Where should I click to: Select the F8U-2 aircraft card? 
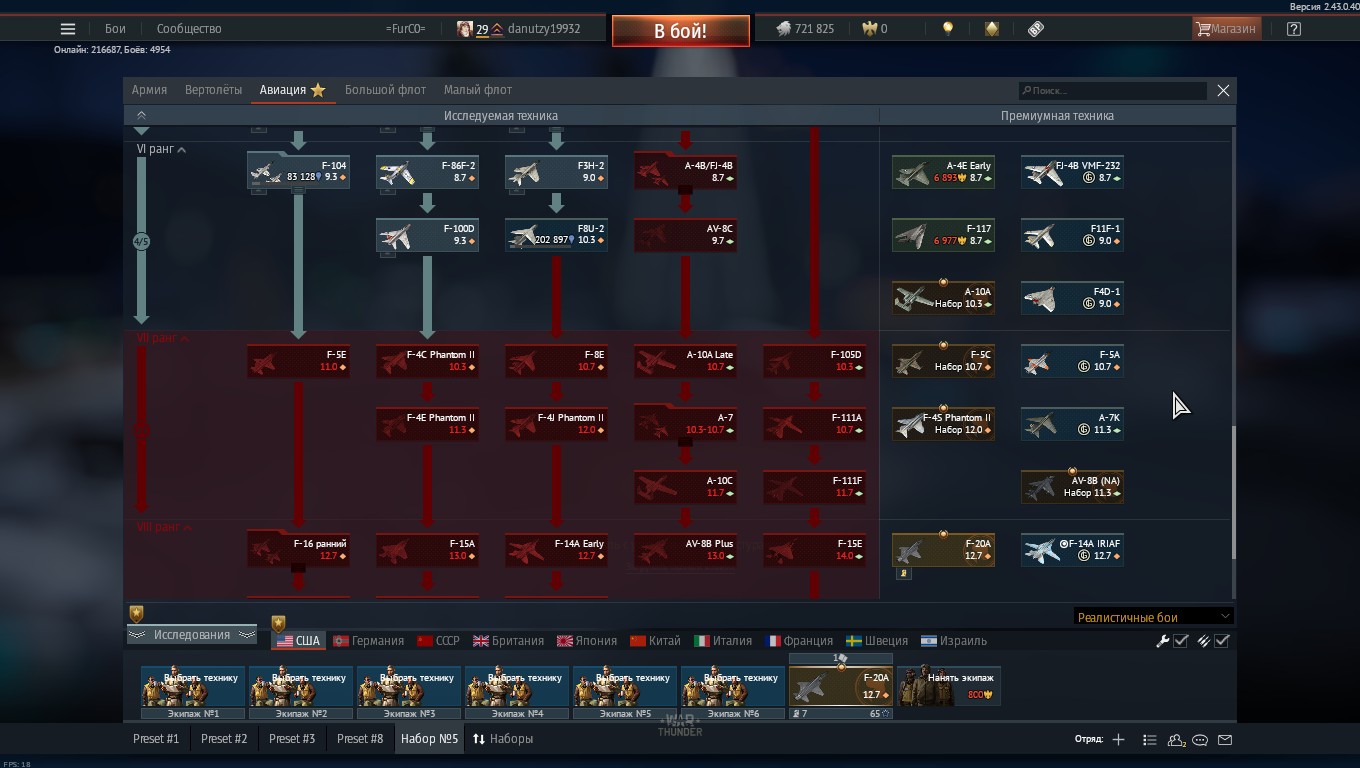pyautogui.click(x=556, y=235)
